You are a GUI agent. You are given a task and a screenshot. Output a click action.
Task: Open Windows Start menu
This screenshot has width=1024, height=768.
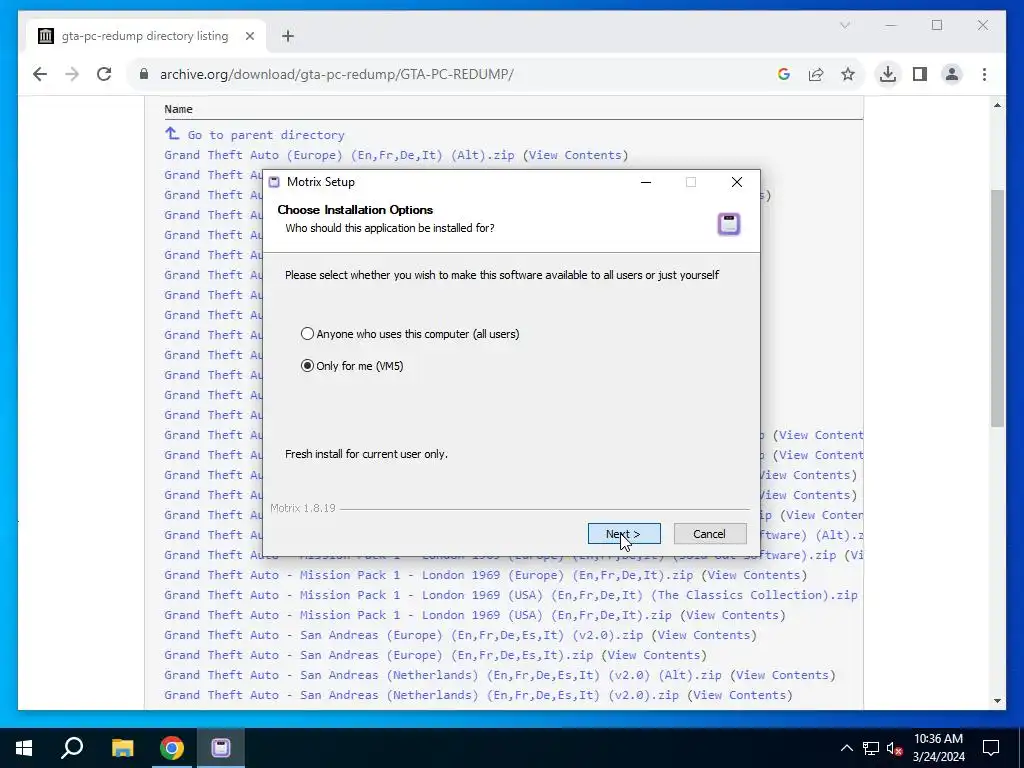24,748
